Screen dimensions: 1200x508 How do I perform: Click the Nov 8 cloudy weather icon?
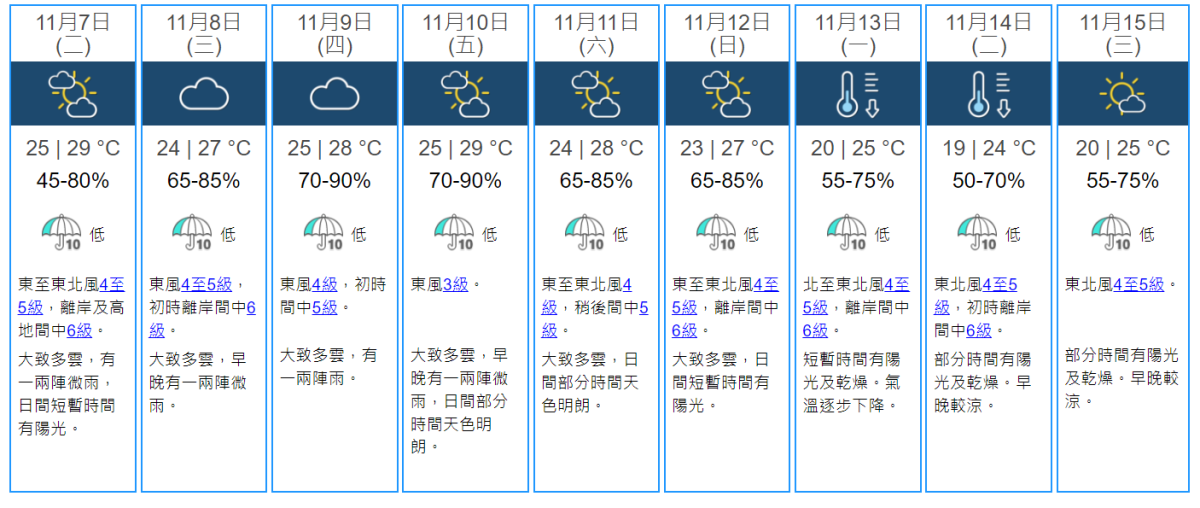pyautogui.click(x=204, y=94)
